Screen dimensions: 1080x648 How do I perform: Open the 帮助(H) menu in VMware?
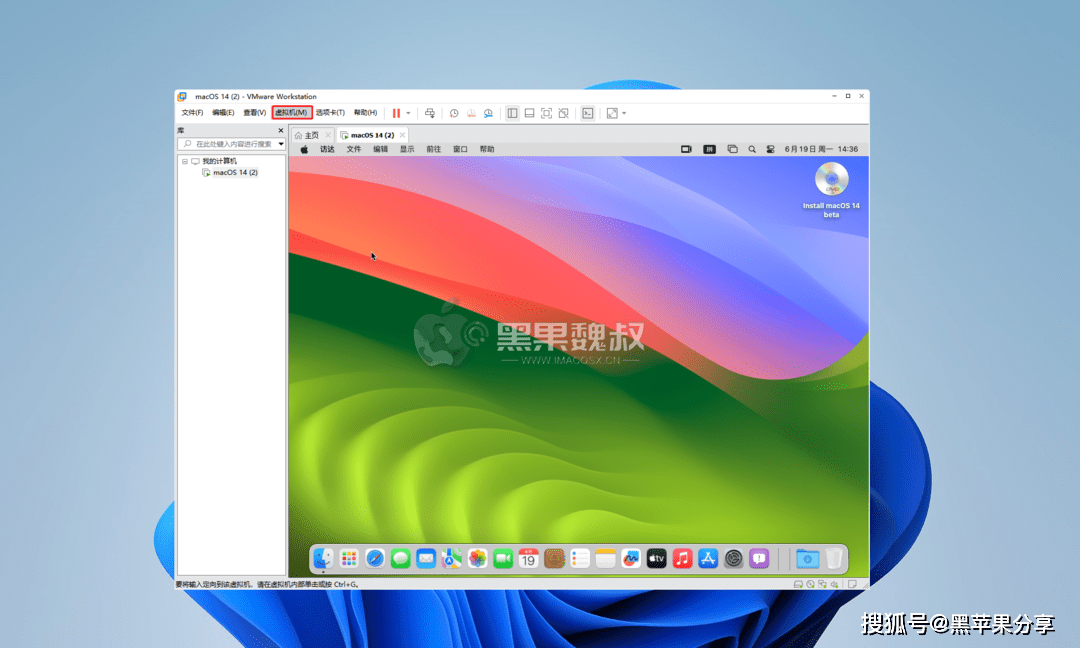pyautogui.click(x=366, y=112)
